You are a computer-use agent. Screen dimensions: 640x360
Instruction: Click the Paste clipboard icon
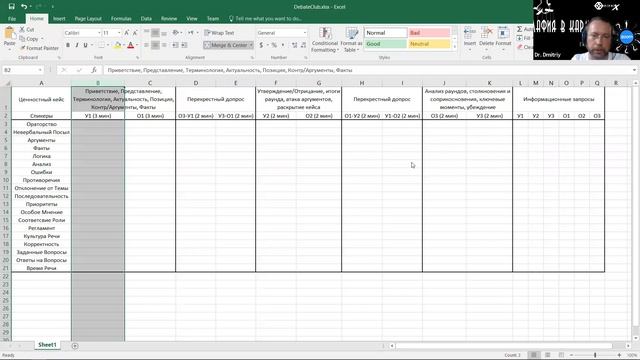tap(9, 33)
